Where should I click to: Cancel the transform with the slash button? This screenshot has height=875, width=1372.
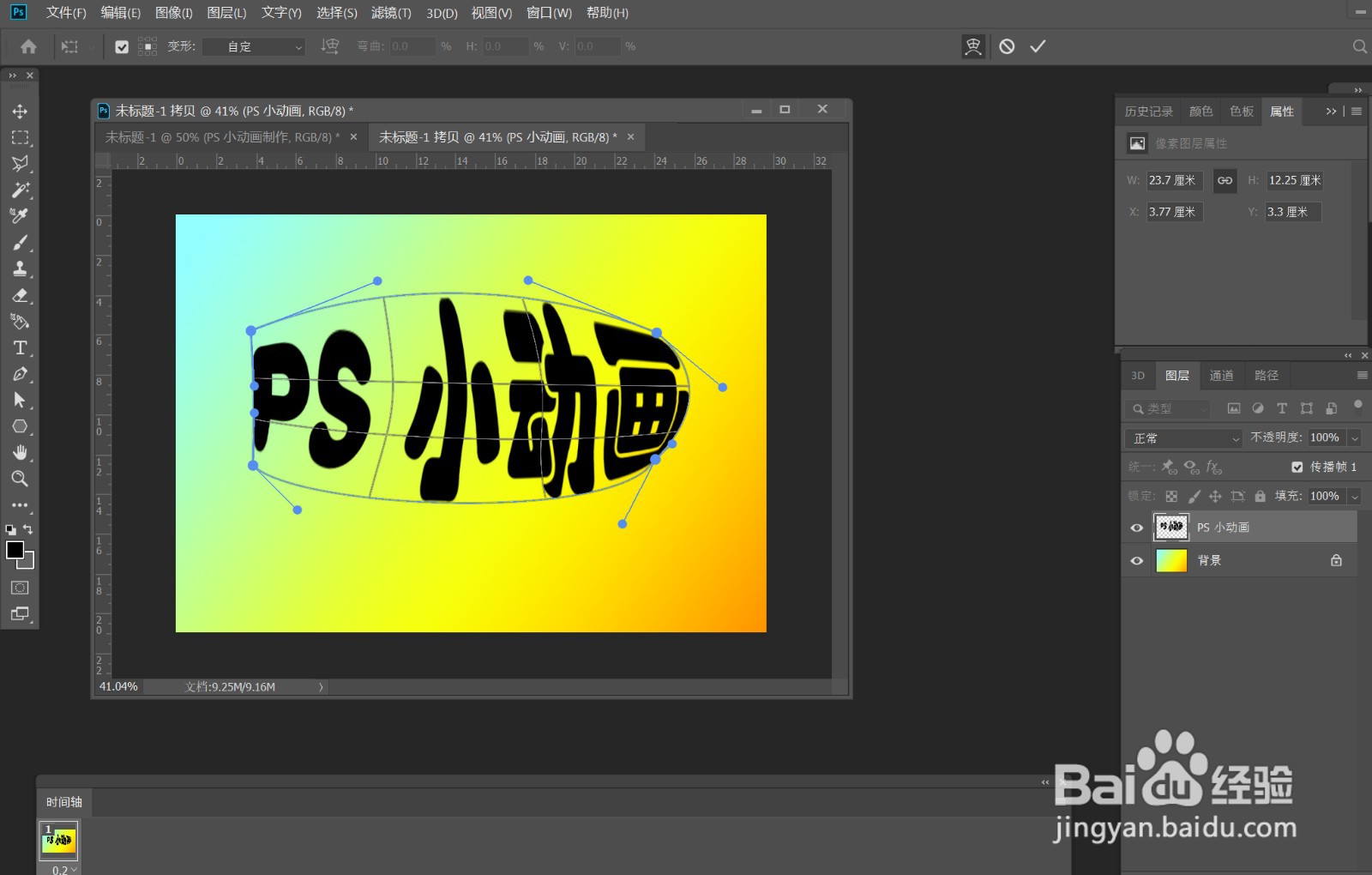1007,46
